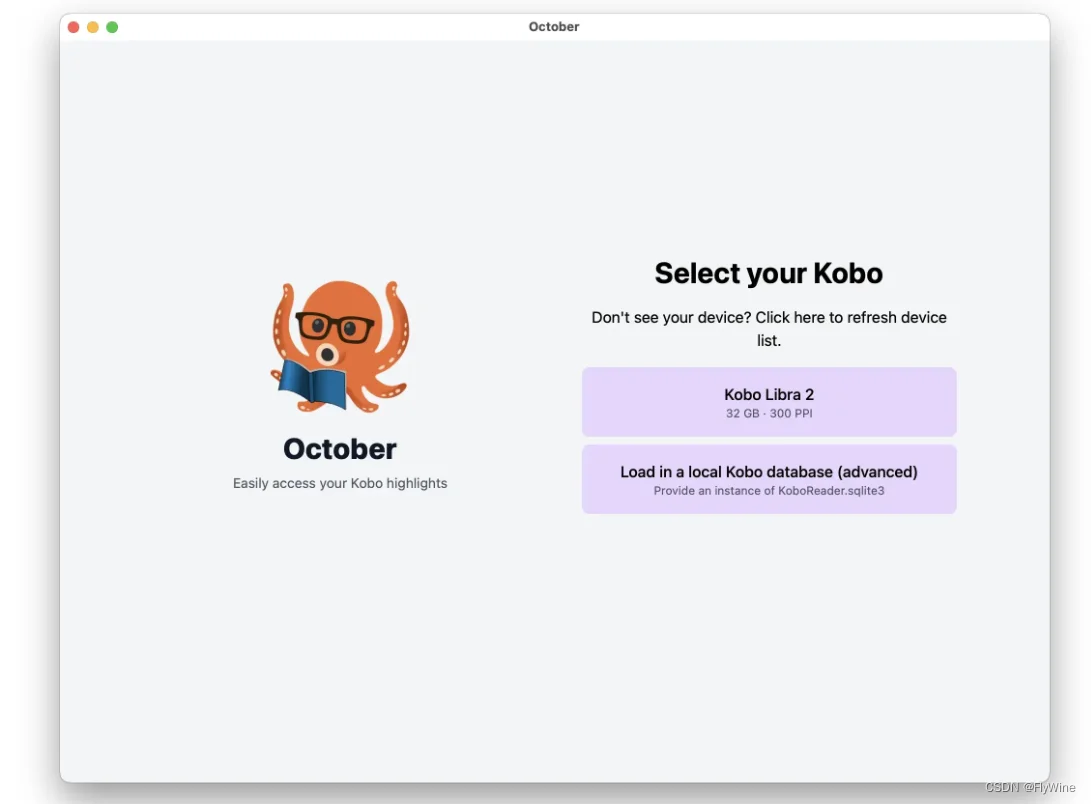1091x804 pixels.
Task: Click here to refresh device list
Action: (850, 318)
